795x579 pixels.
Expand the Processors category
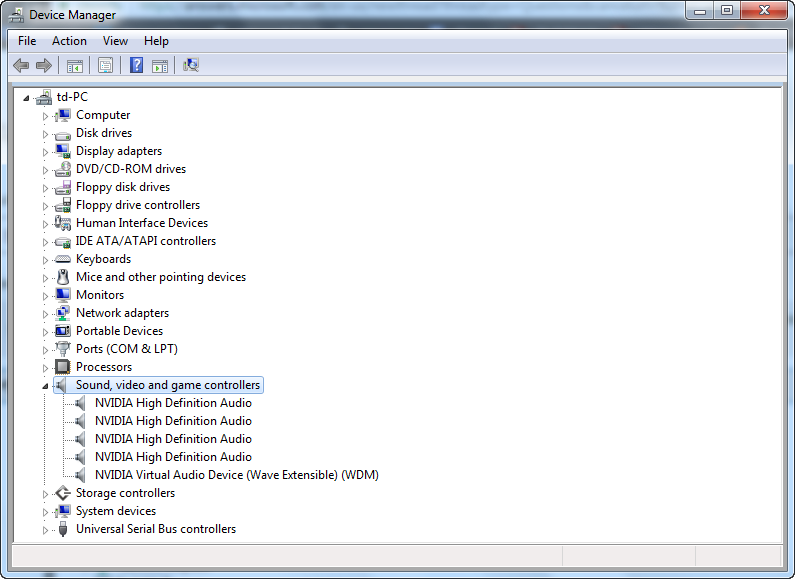(45, 368)
